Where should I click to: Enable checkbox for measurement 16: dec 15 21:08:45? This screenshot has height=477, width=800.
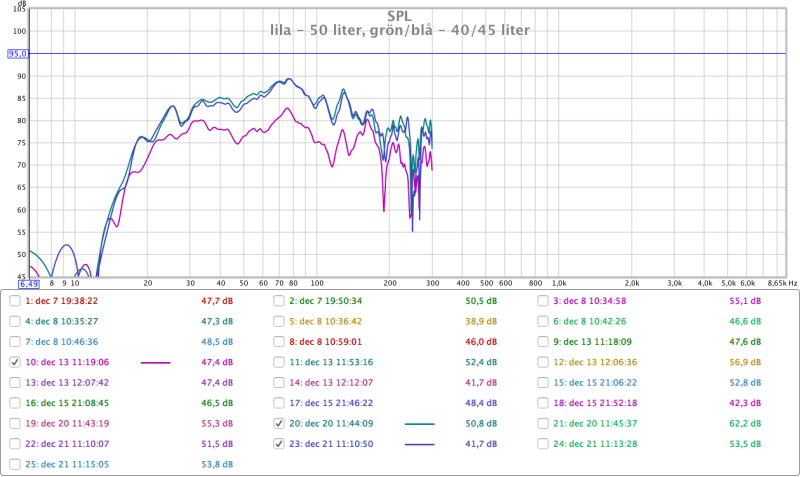click(x=15, y=403)
